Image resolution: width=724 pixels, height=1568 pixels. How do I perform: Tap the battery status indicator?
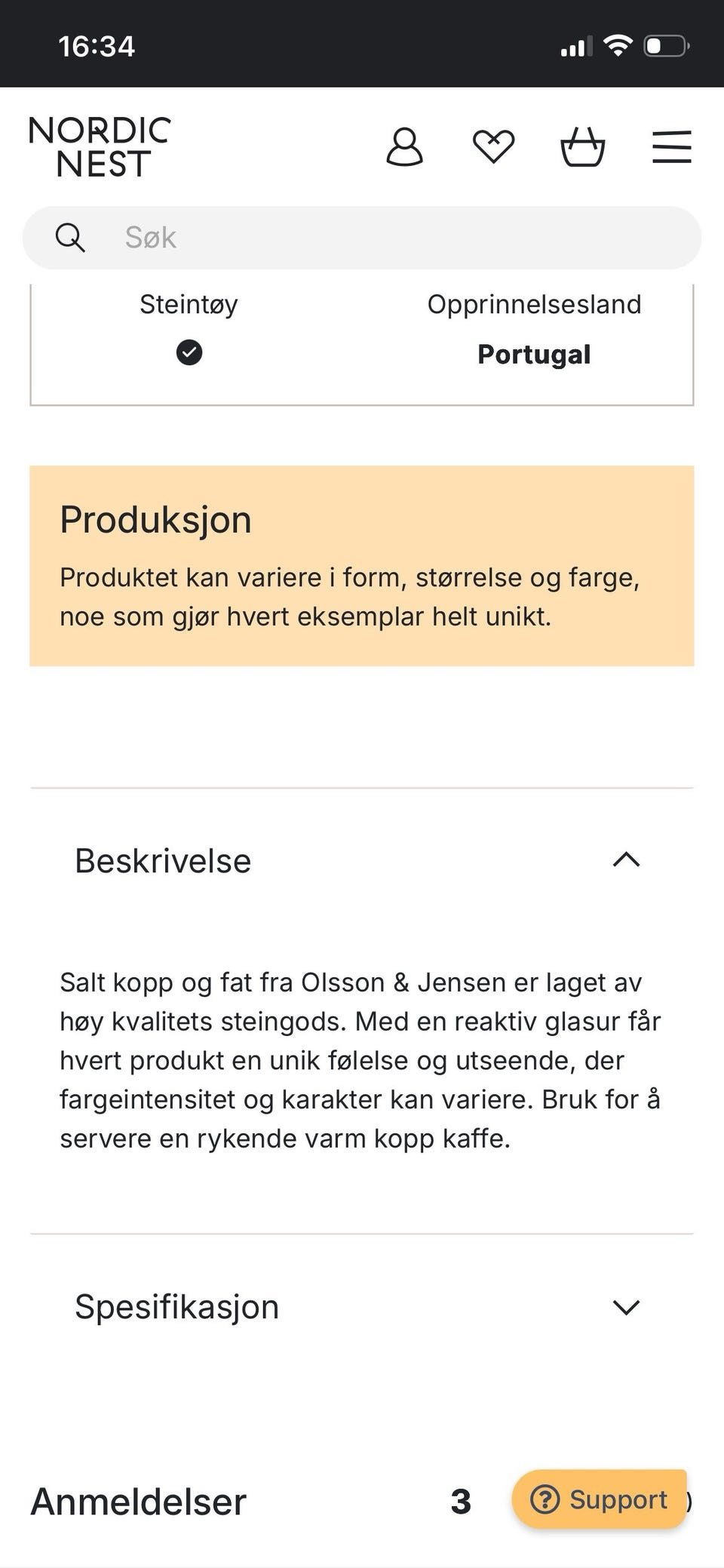(x=667, y=46)
